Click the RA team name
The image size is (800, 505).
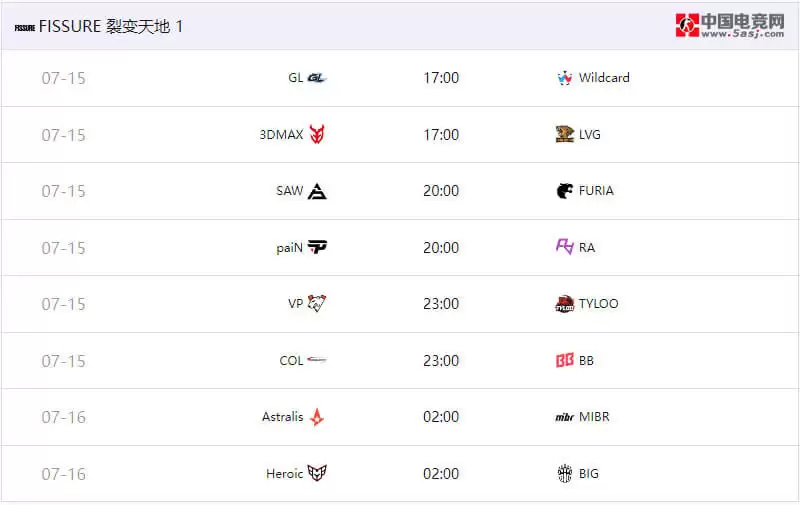coord(587,247)
